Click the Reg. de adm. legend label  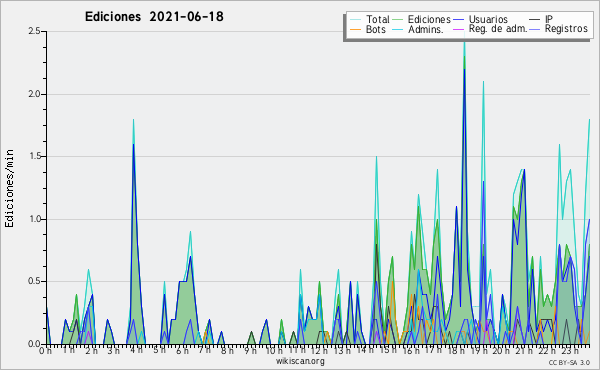point(498,29)
